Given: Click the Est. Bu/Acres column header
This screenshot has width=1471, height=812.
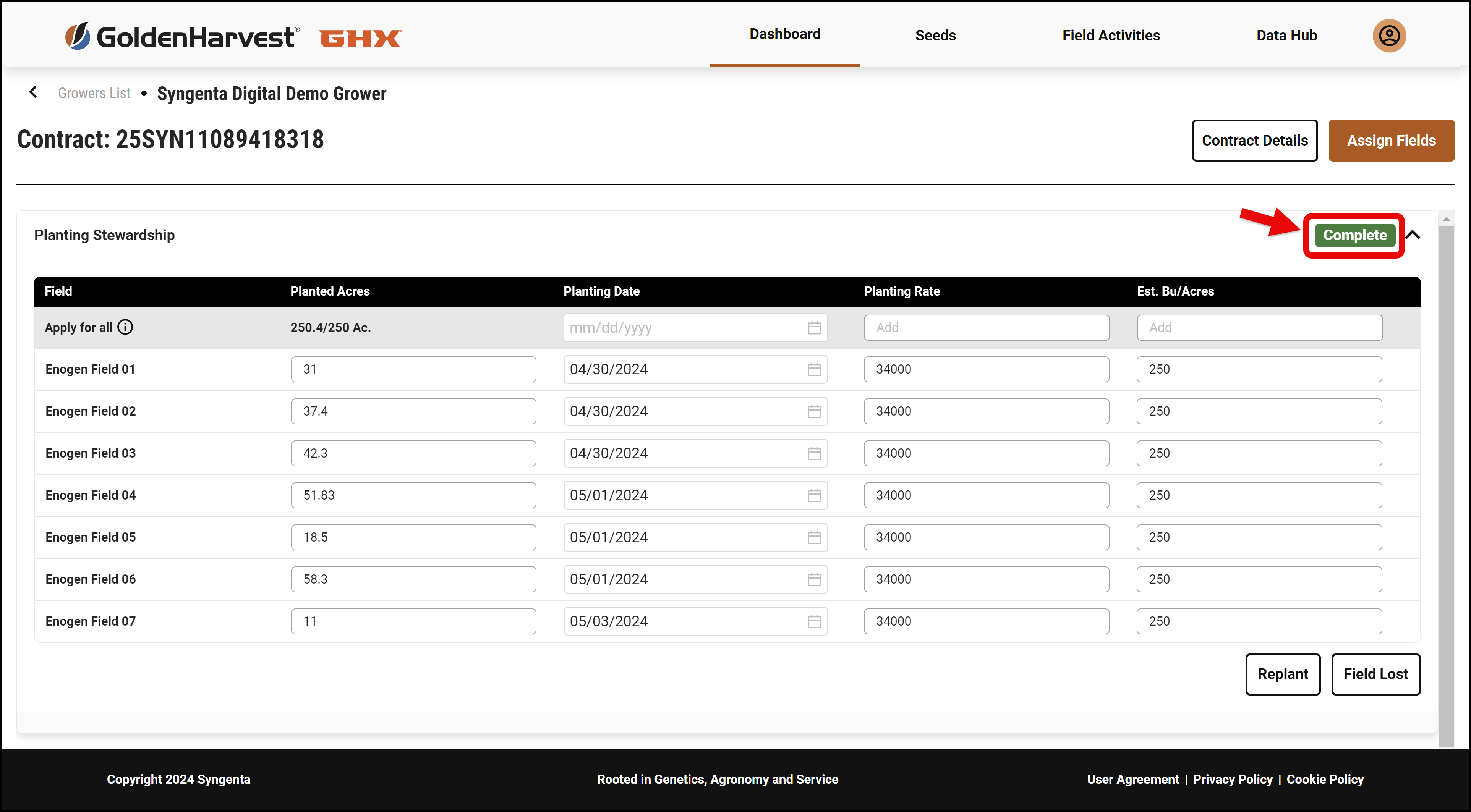Looking at the screenshot, I should tap(1175, 291).
